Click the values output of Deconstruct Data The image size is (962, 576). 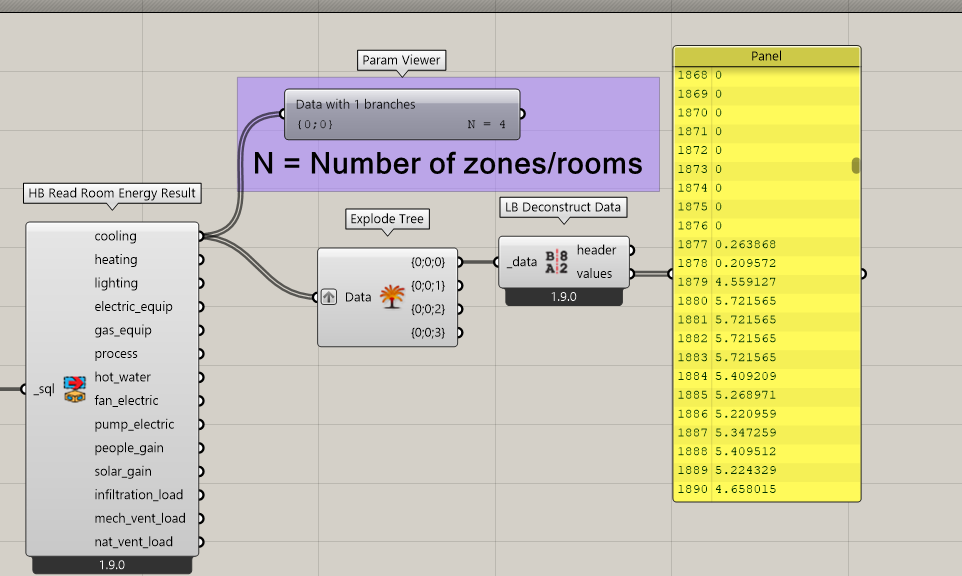594,274
